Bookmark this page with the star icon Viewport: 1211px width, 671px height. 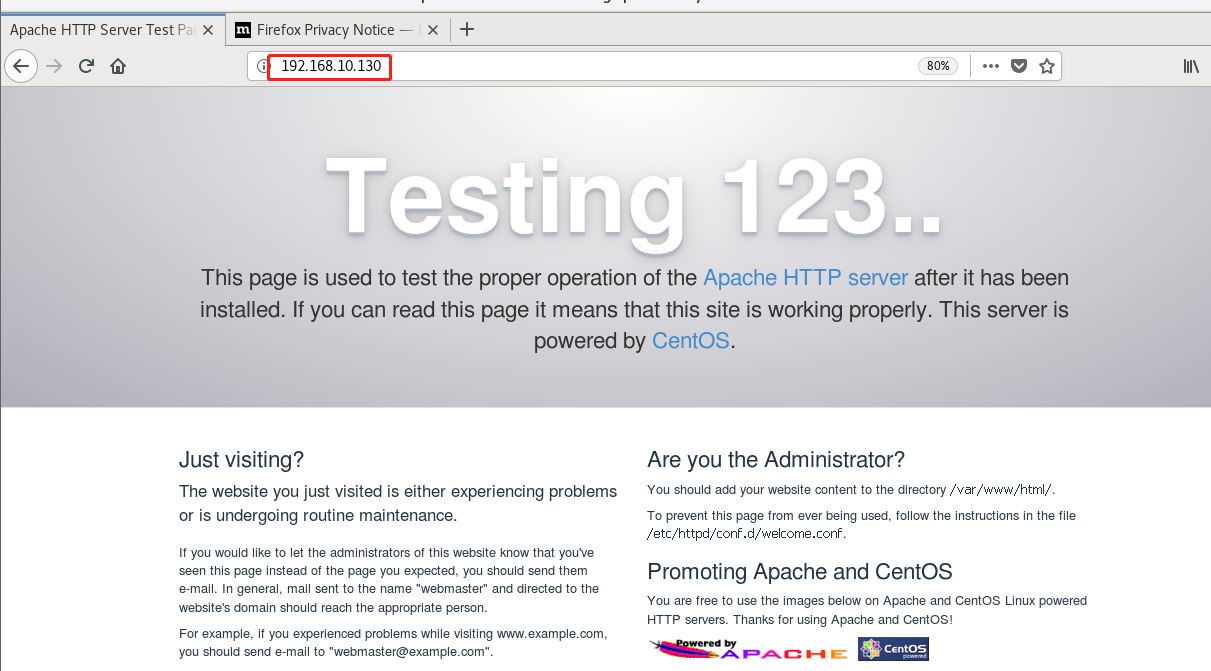point(1047,67)
